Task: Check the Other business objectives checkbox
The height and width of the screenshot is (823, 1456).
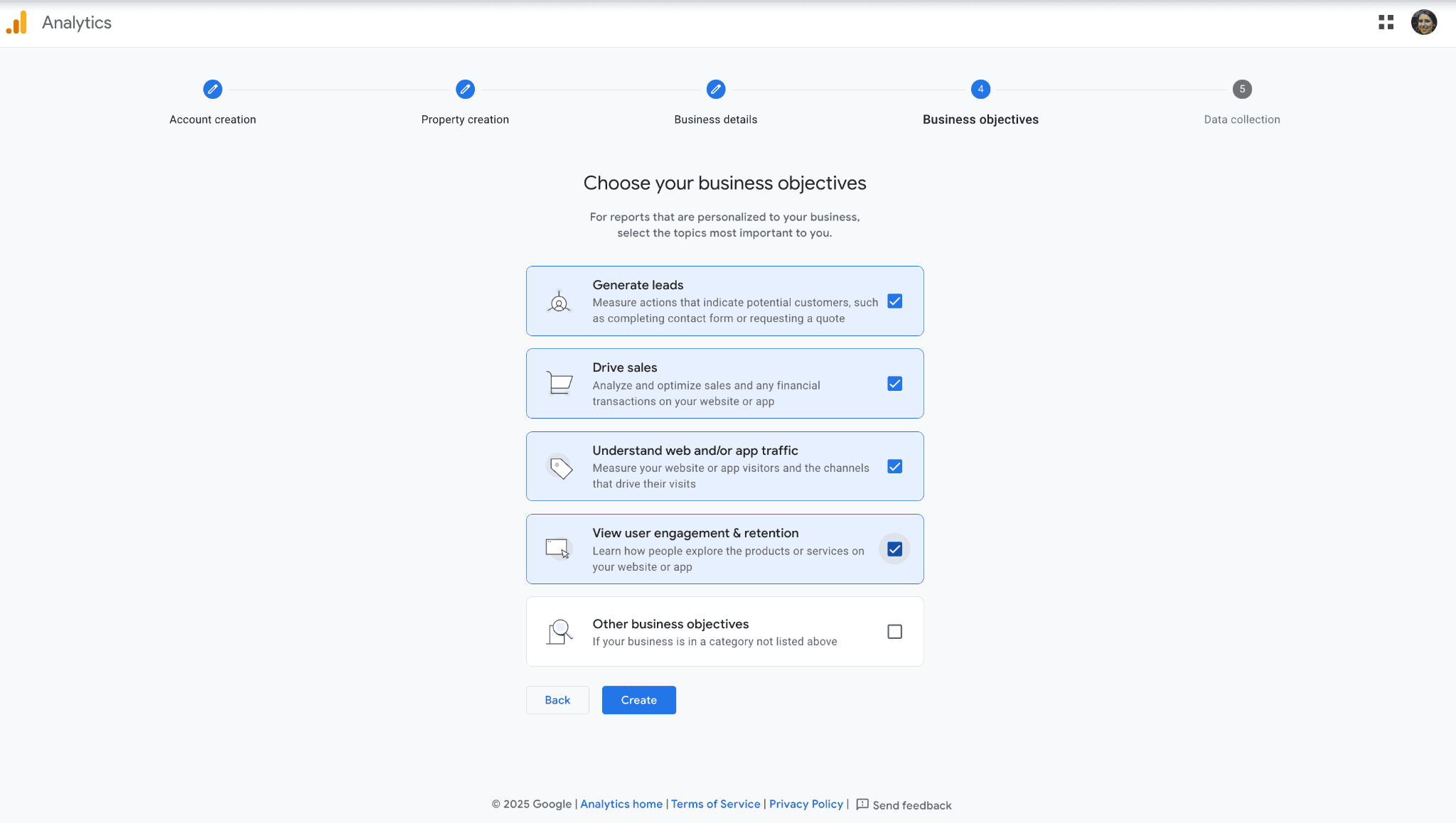Action: click(x=895, y=632)
